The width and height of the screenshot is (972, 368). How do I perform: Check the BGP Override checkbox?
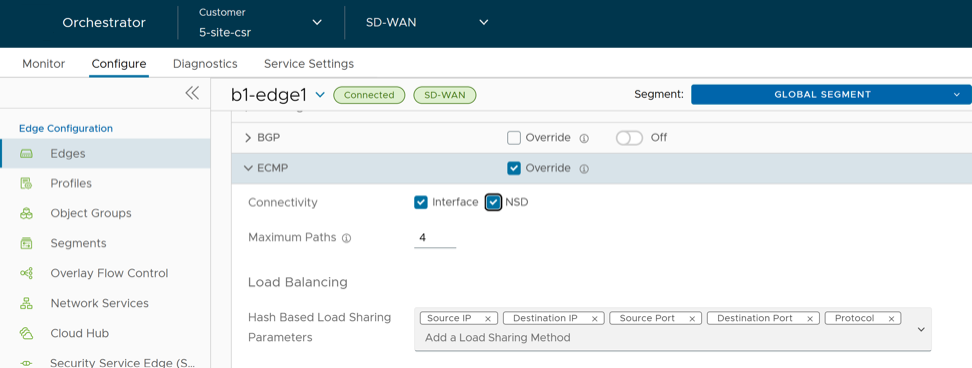pos(513,138)
